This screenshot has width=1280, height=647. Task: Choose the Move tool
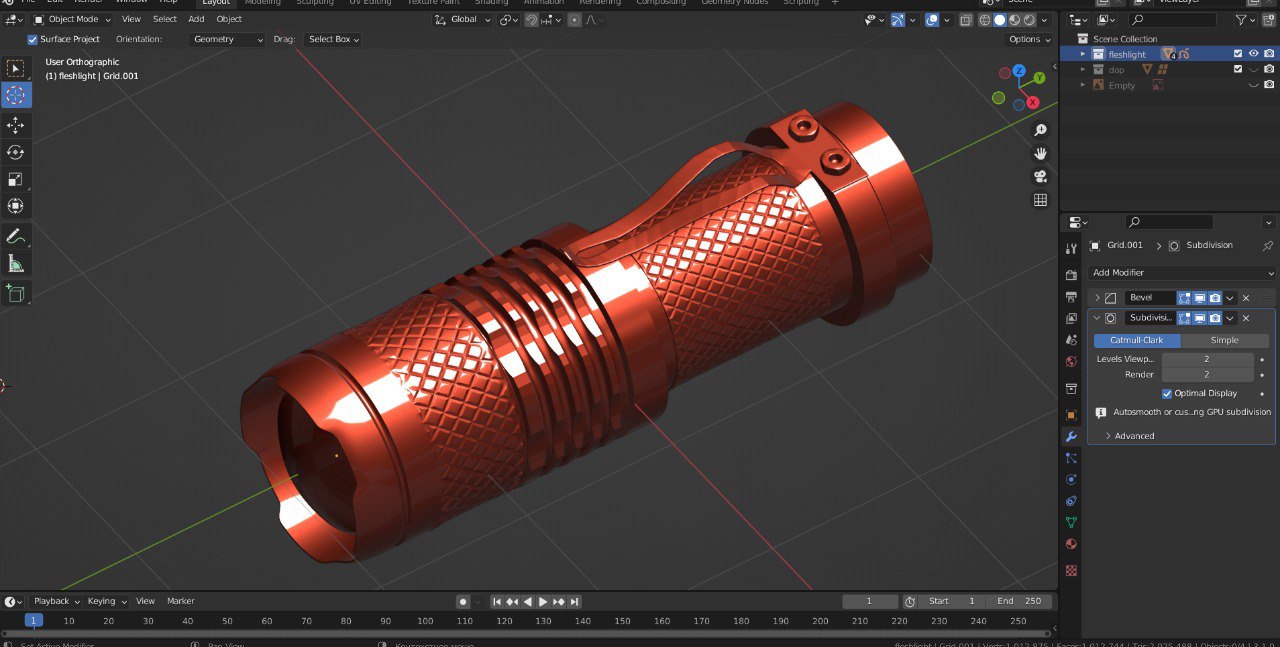point(16,125)
